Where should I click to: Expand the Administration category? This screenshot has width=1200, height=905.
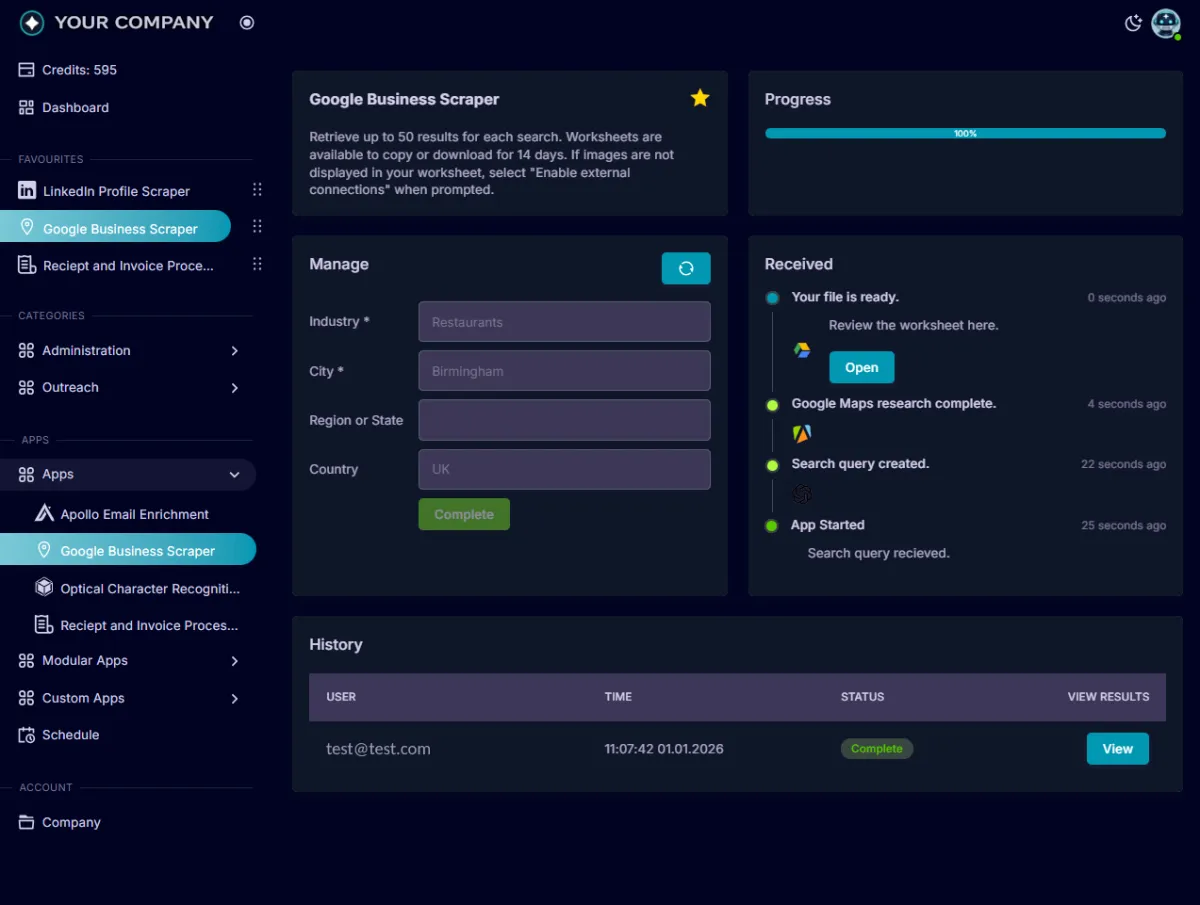(x=234, y=350)
